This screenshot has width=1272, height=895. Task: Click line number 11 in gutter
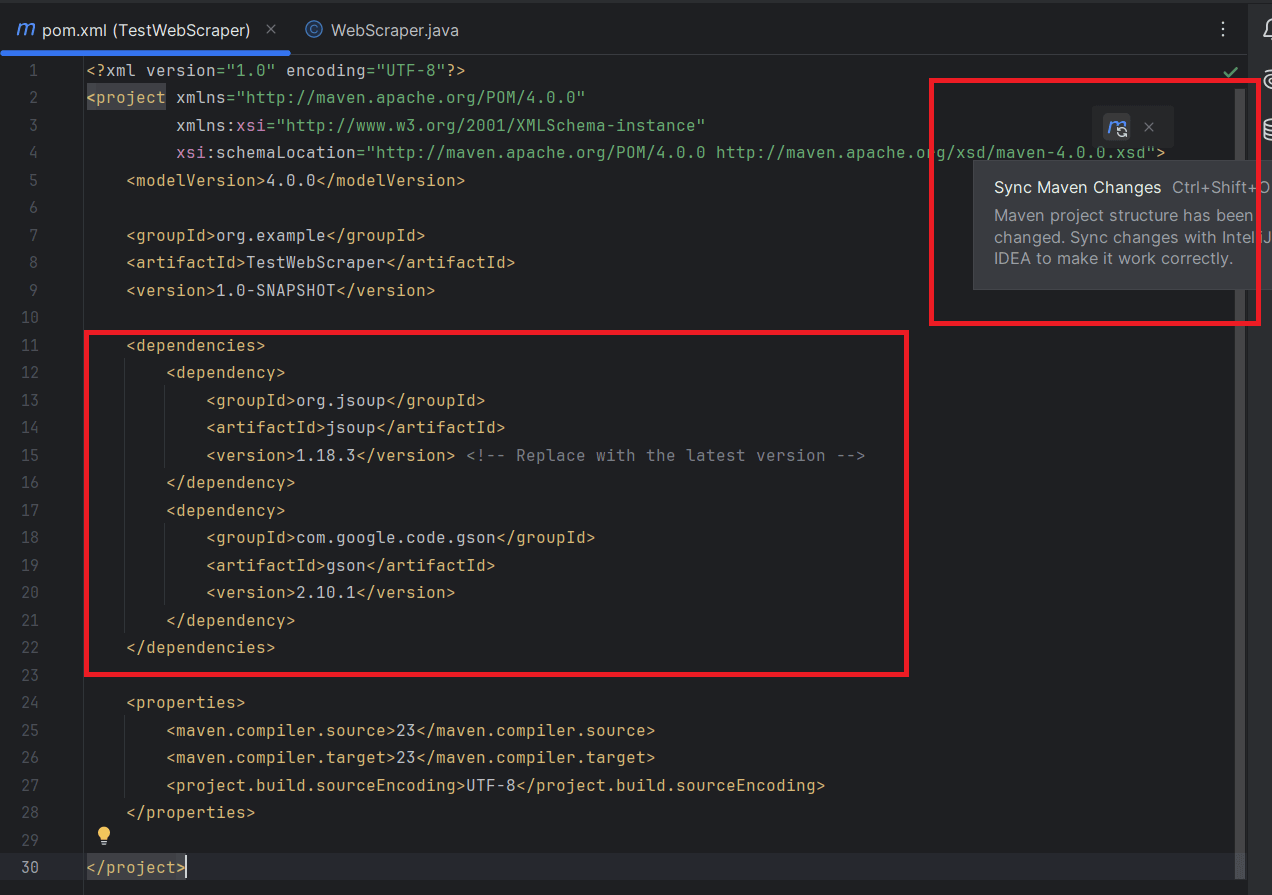point(29,345)
